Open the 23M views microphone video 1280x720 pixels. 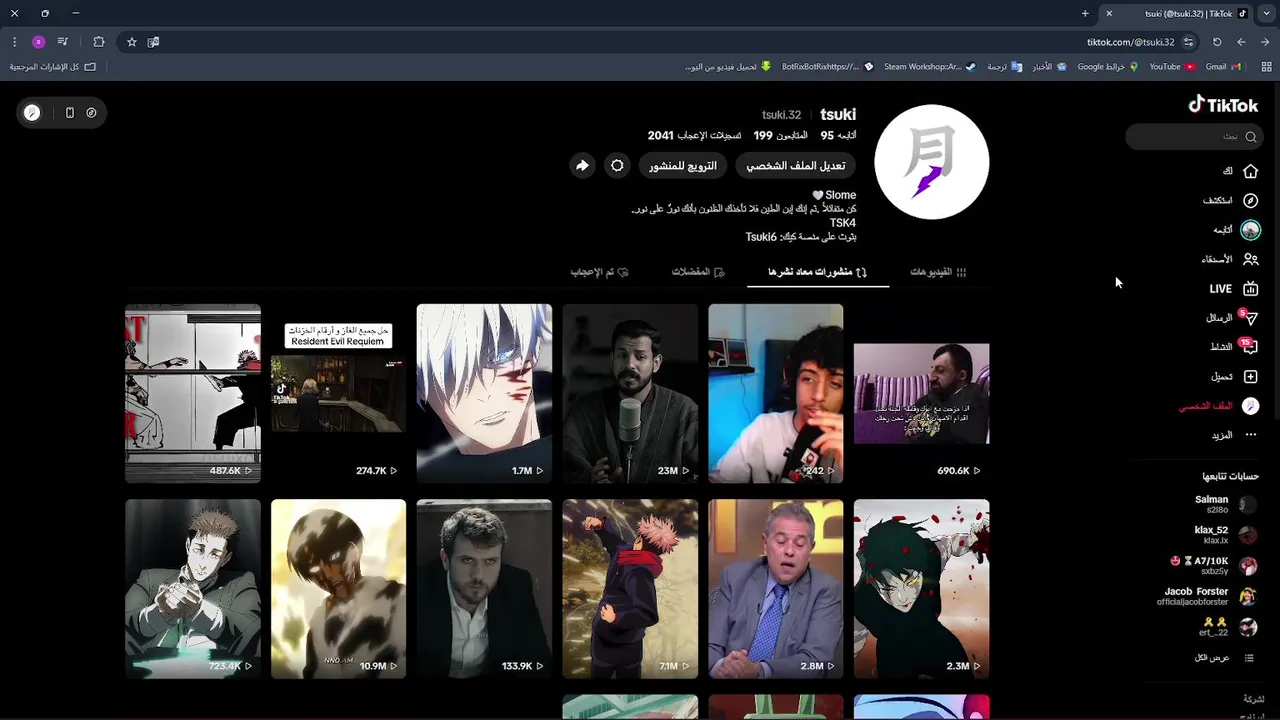click(630, 394)
